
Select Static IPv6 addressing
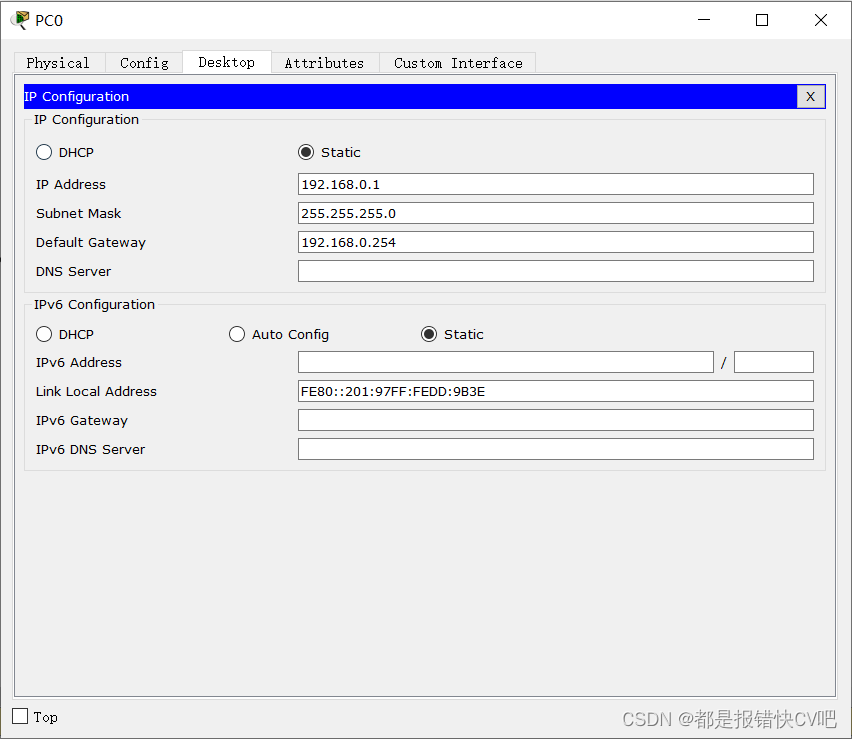429,334
